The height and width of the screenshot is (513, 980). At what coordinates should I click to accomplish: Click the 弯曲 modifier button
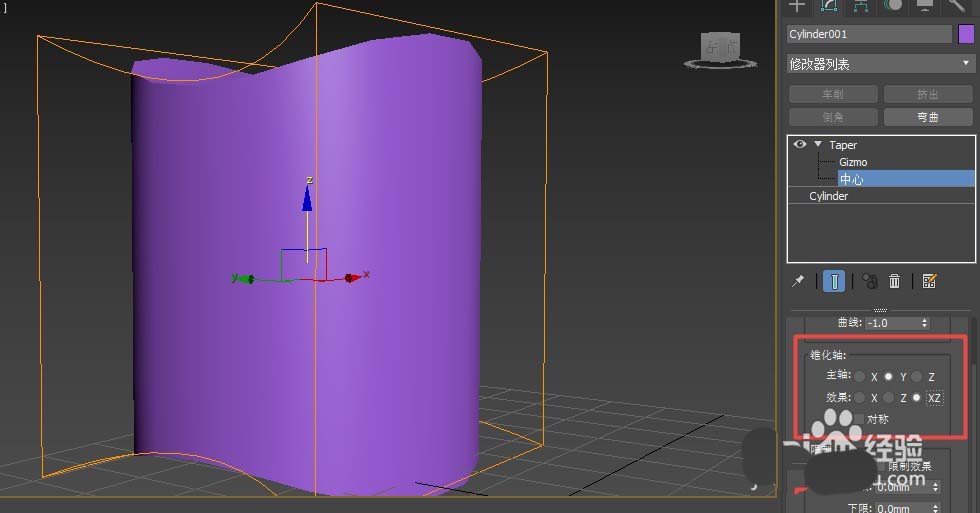point(928,117)
